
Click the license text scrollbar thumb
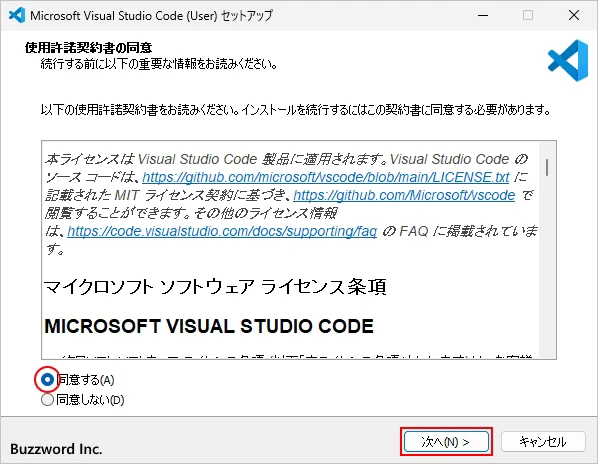(x=547, y=167)
